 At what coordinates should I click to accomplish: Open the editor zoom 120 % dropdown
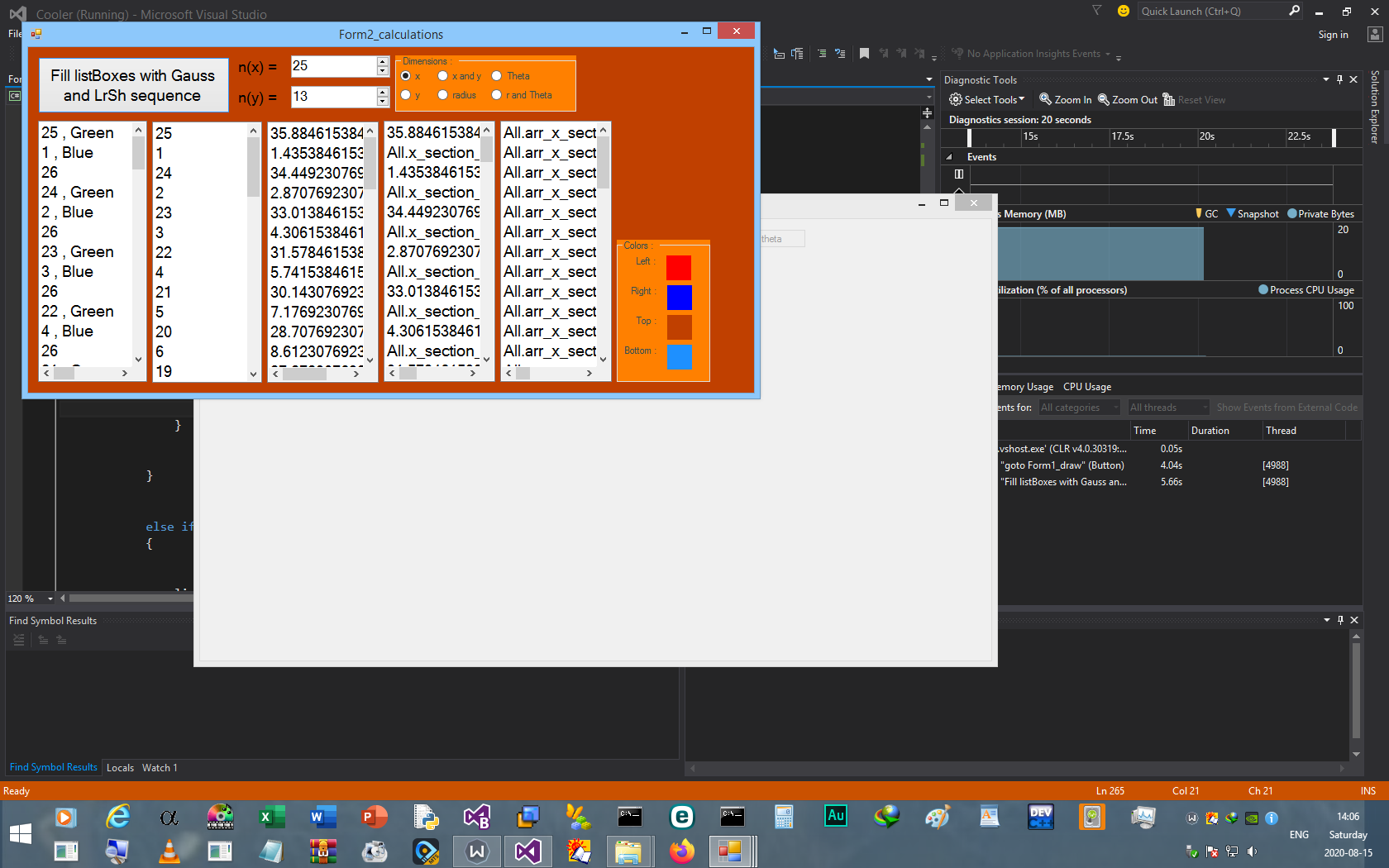[50, 599]
